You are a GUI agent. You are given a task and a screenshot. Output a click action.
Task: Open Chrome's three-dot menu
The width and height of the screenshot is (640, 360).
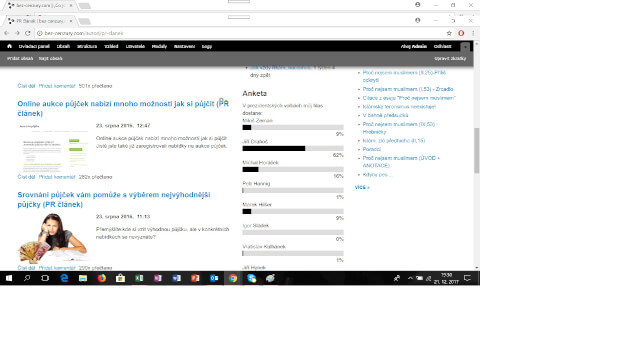point(473,33)
